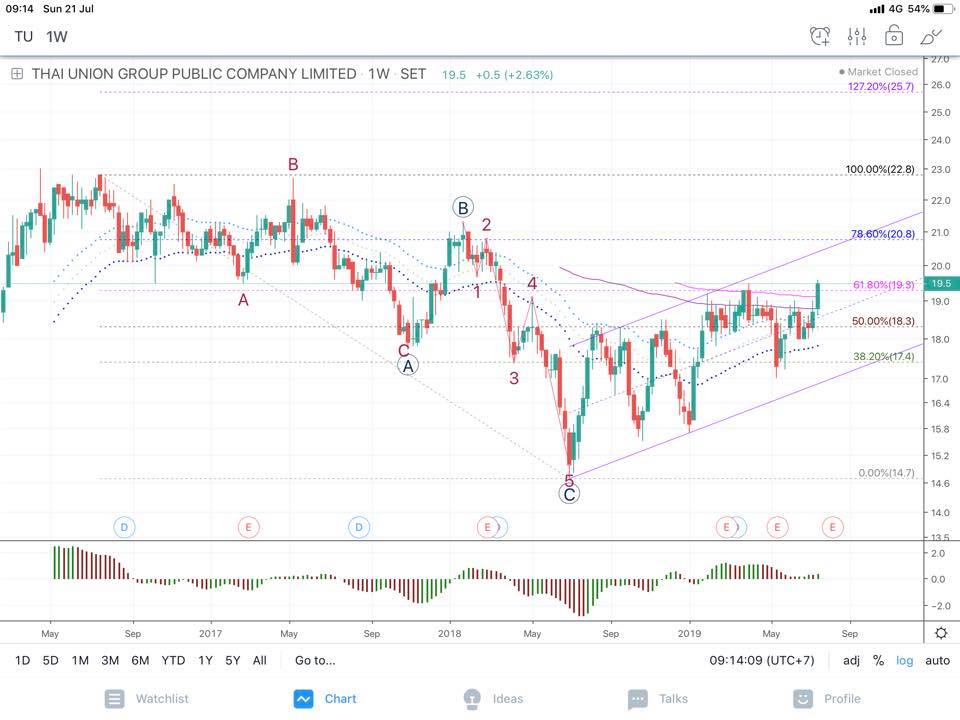Tap the earnings E marker near 2018
Screen dimensions: 960x720
click(x=487, y=527)
